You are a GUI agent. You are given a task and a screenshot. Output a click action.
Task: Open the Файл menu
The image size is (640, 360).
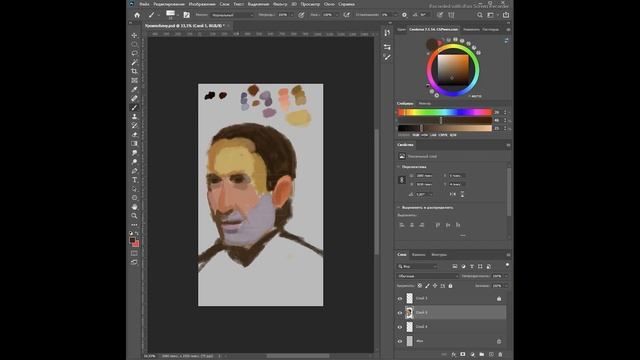[144, 4]
